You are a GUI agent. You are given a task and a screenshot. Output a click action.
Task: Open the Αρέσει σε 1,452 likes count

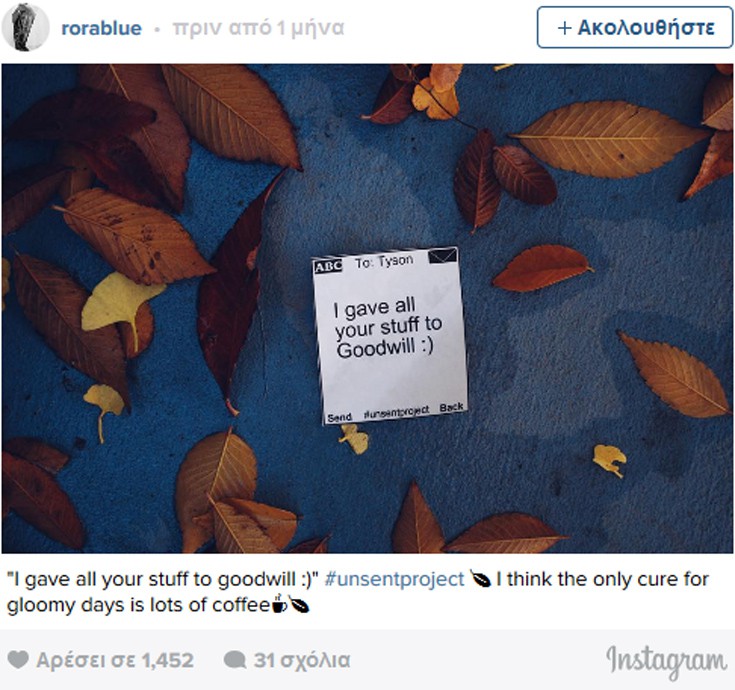point(115,660)
